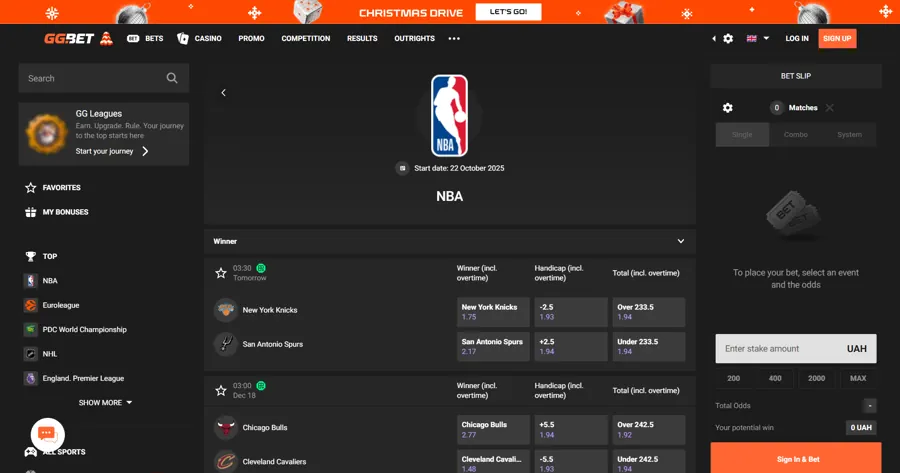Click LET'S GO! banner button
This screenshot has width=900, height=473.
coord(509,11)
